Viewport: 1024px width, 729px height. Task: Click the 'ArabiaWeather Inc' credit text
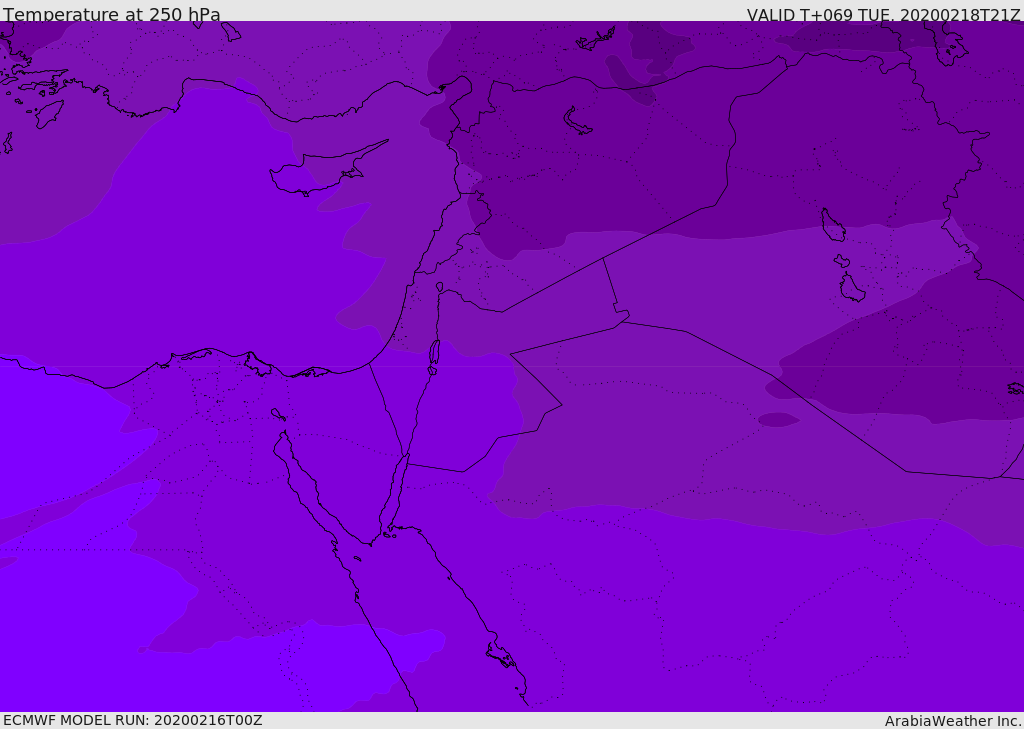[x=953, y=721]
